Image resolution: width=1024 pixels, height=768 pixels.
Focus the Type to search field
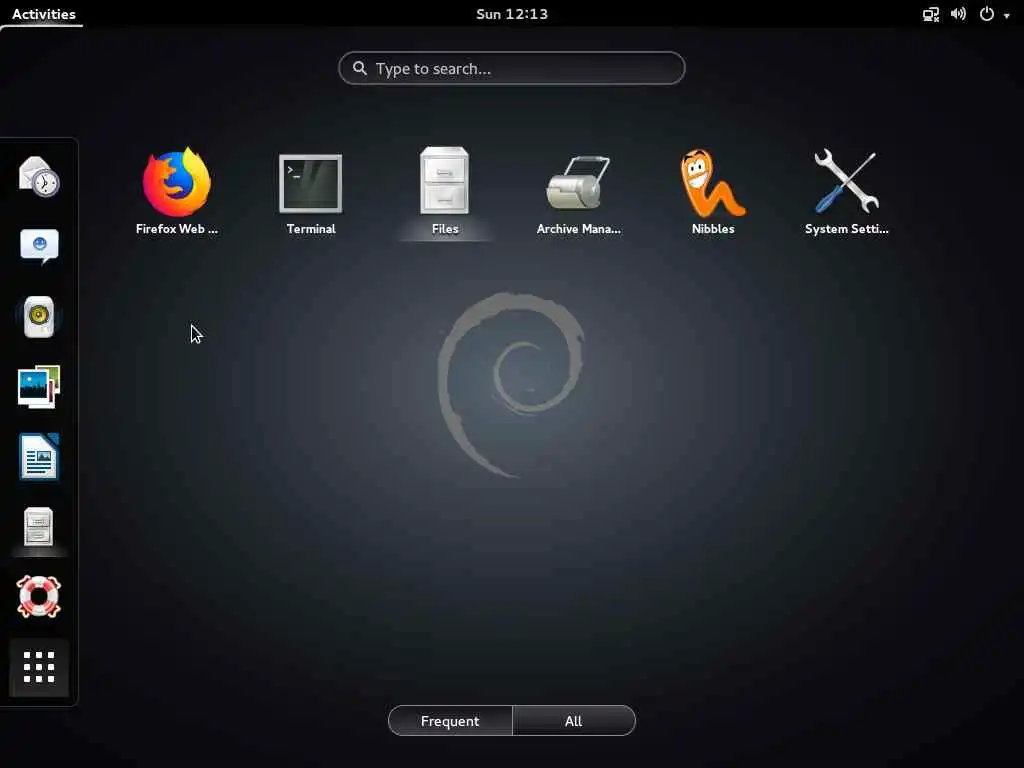[x=511, y=68]
